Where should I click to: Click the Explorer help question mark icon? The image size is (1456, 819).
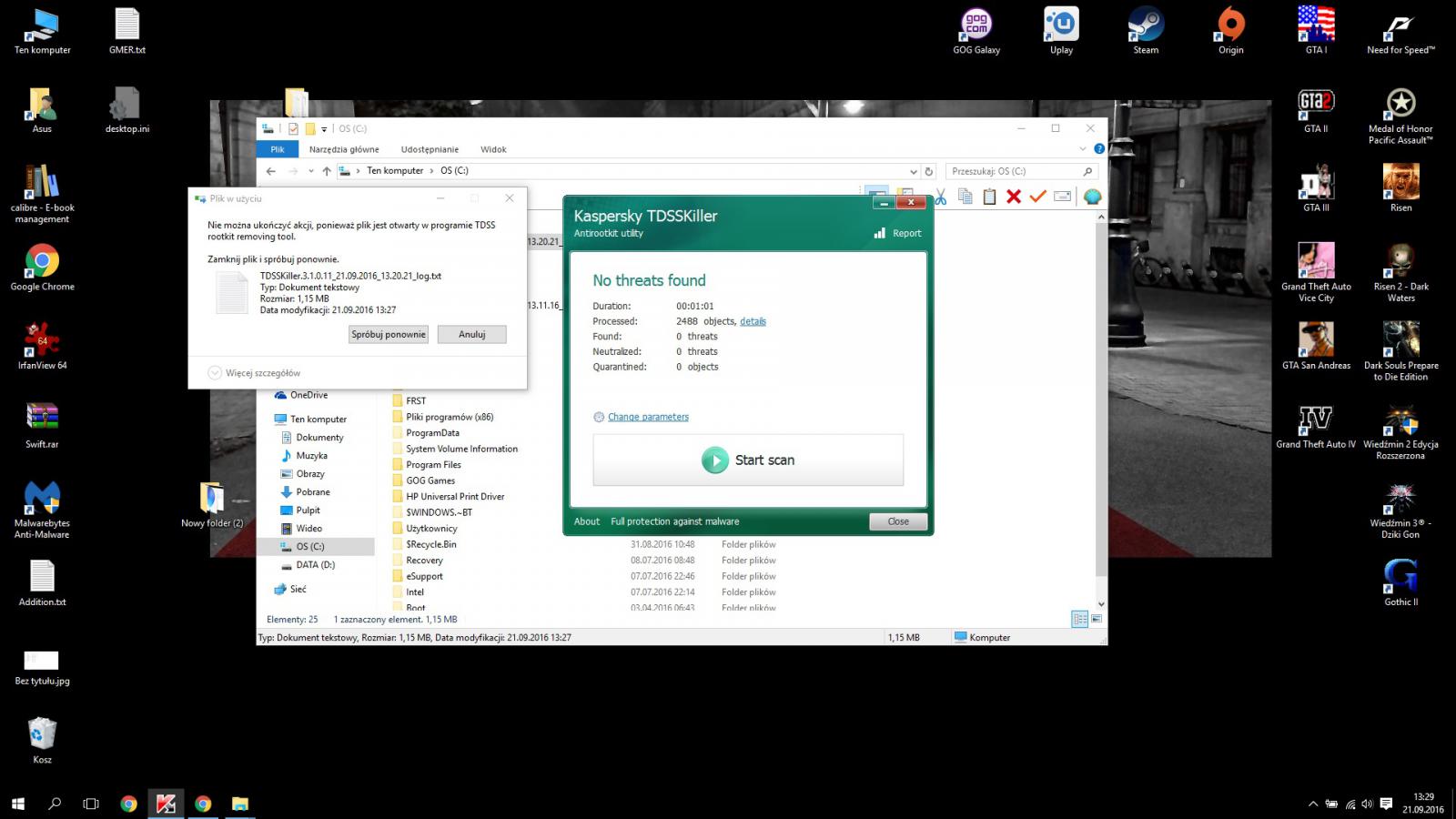[1098, 148]
